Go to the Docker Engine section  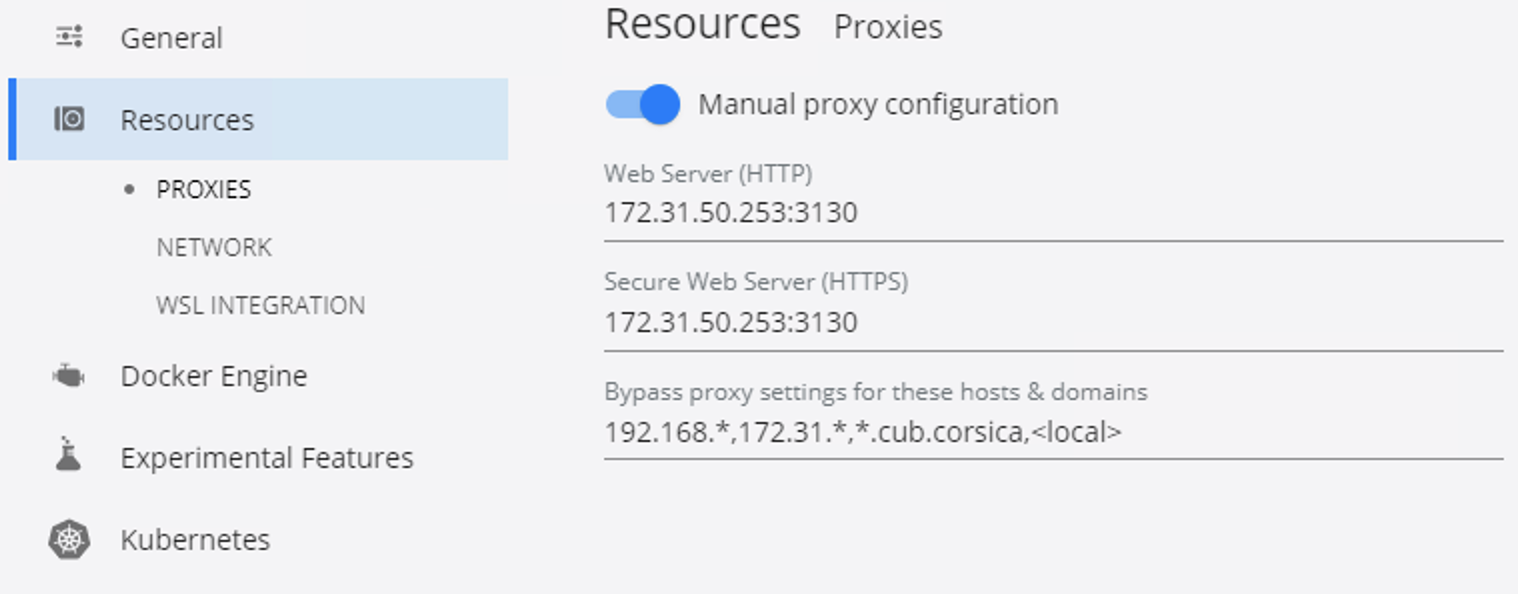click(x=214, y=376)
